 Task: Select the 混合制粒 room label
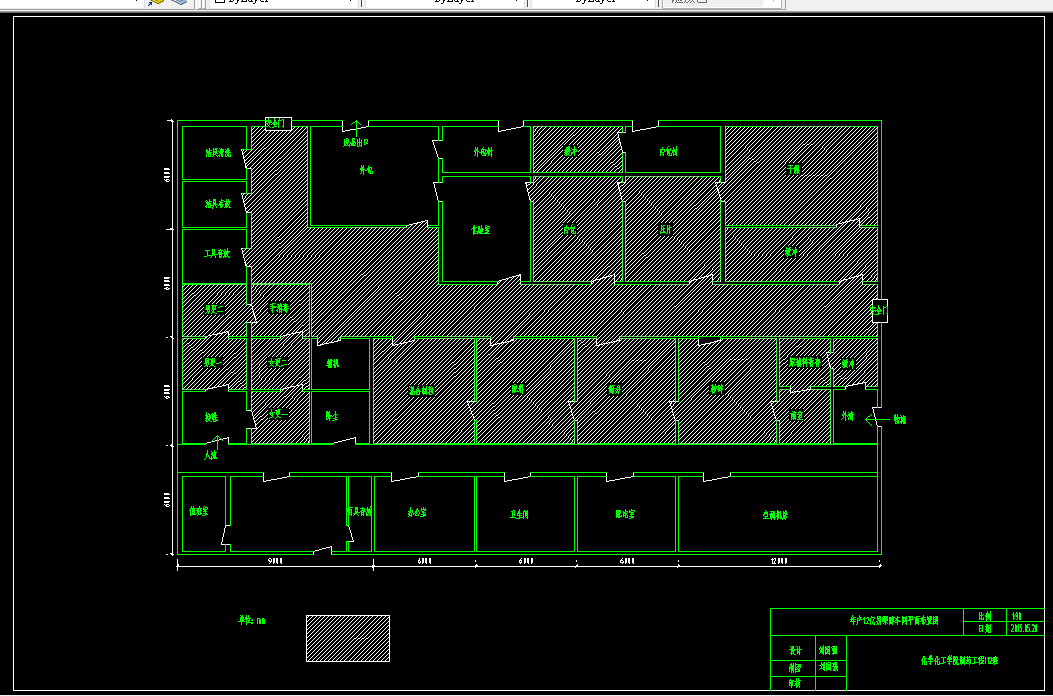click(422, 390)
